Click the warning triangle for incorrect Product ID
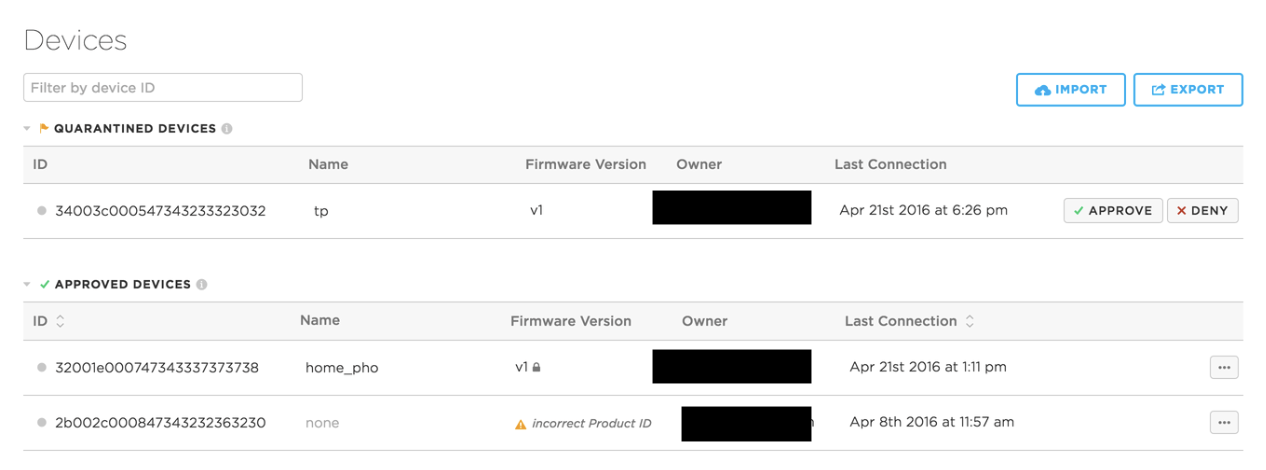1266x470 pixels. (520, 424)
